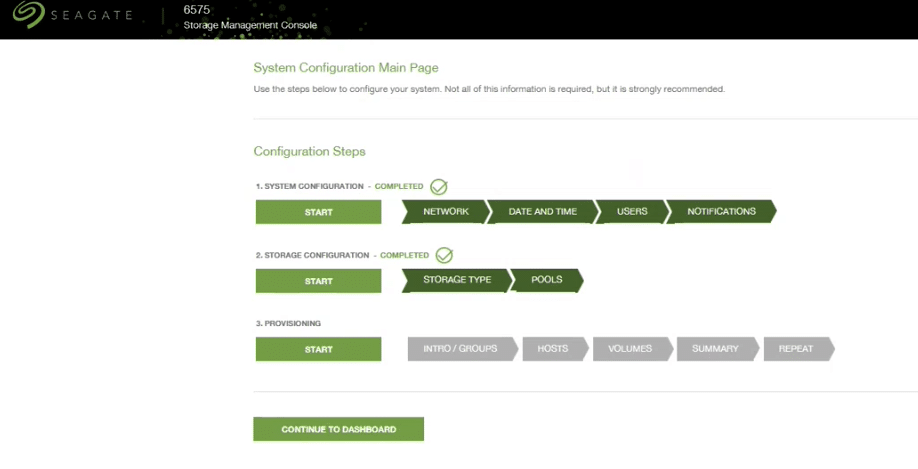Image resolution: width=918 pixels, height=469 pixels.
Task: Click COMPLETED status beside System Configuration
Action: click(x=399, y=186)
